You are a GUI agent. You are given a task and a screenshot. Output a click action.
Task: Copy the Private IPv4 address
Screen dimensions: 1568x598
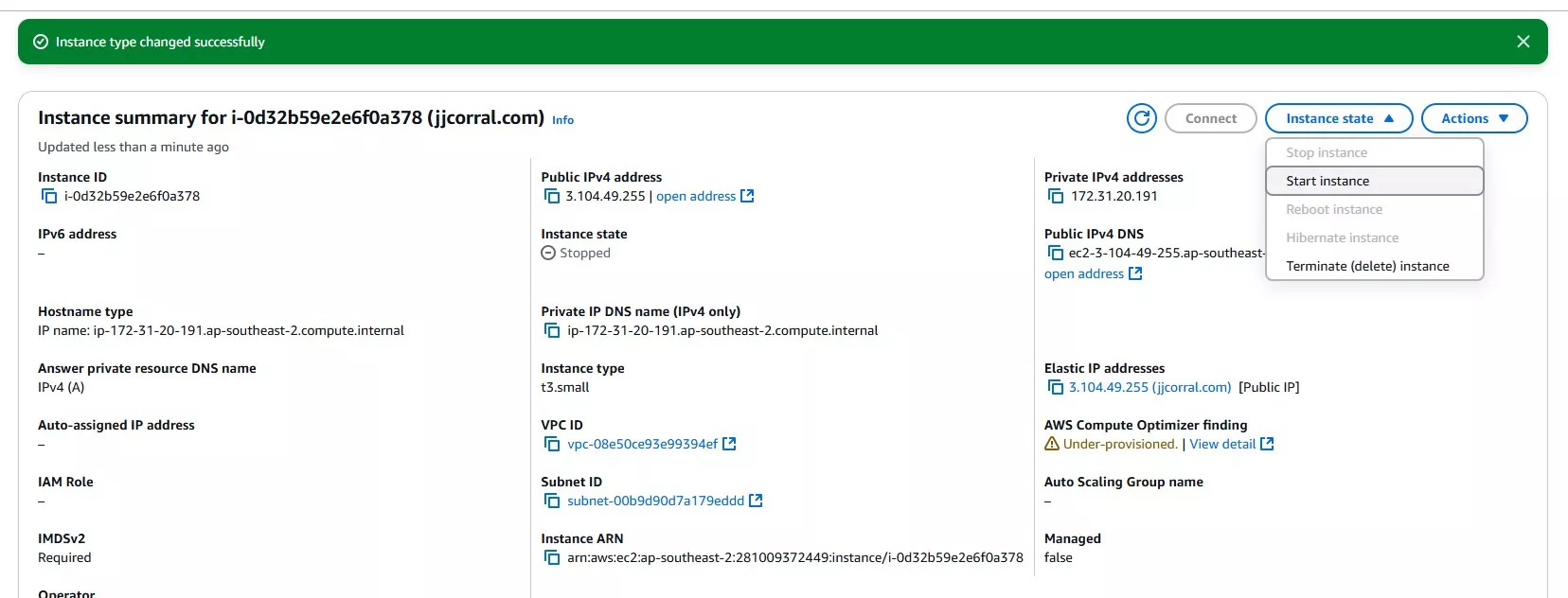pyautogui.click(x=1056, y=197)
